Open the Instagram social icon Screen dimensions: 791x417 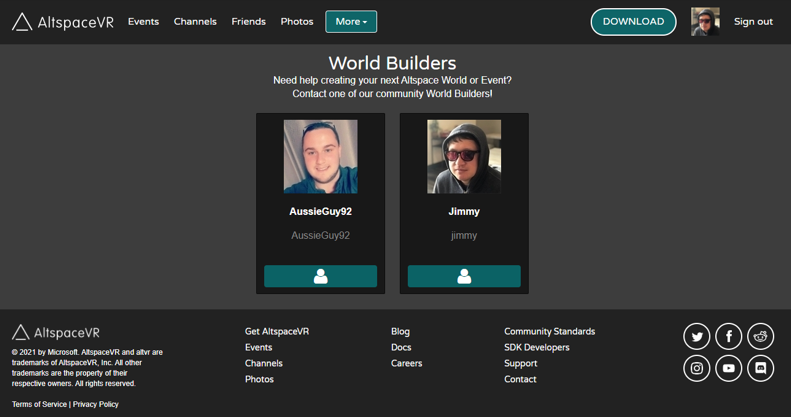[x=697, y=368]
